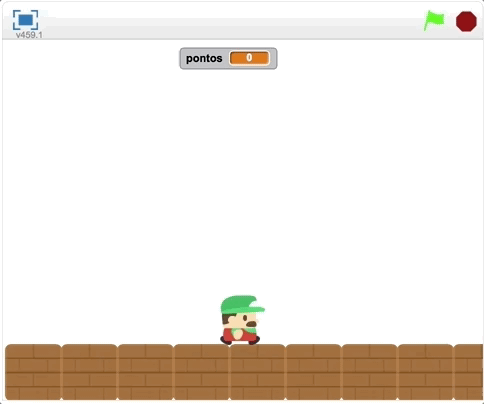
Task: Click the first brick tile on the left
Action: 33,372
